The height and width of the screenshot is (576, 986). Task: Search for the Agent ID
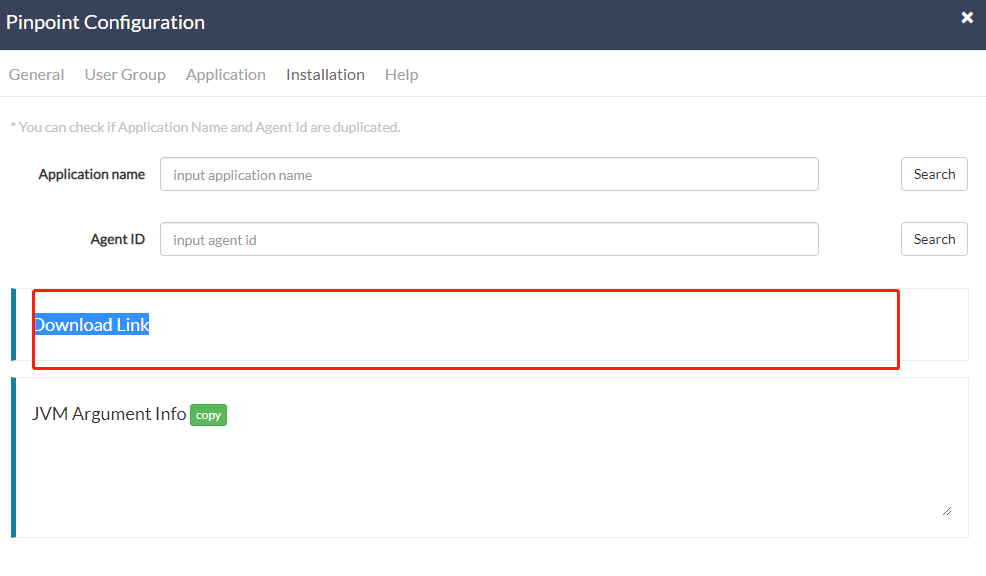pos(934,239)
